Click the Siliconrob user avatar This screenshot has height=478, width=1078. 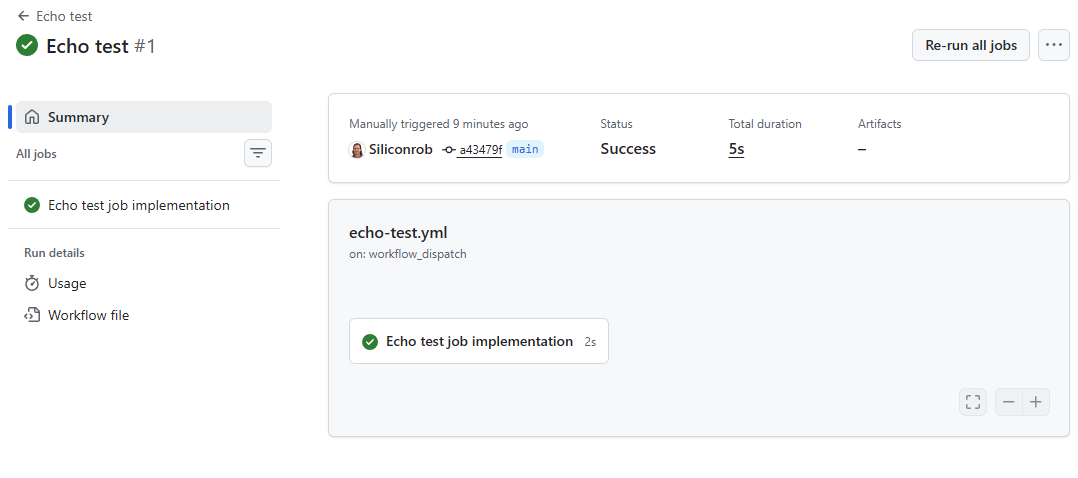pyautogui.click(x=356, y=149)
